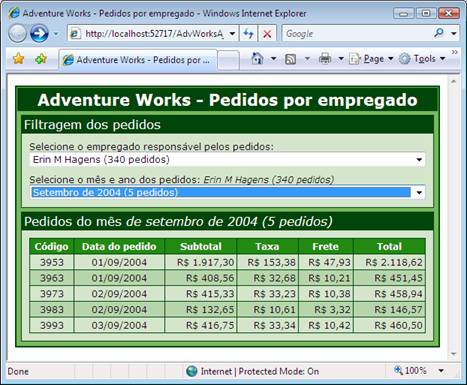Click the page icon in the address bar

pyautogui.click(x=75, y=34)
